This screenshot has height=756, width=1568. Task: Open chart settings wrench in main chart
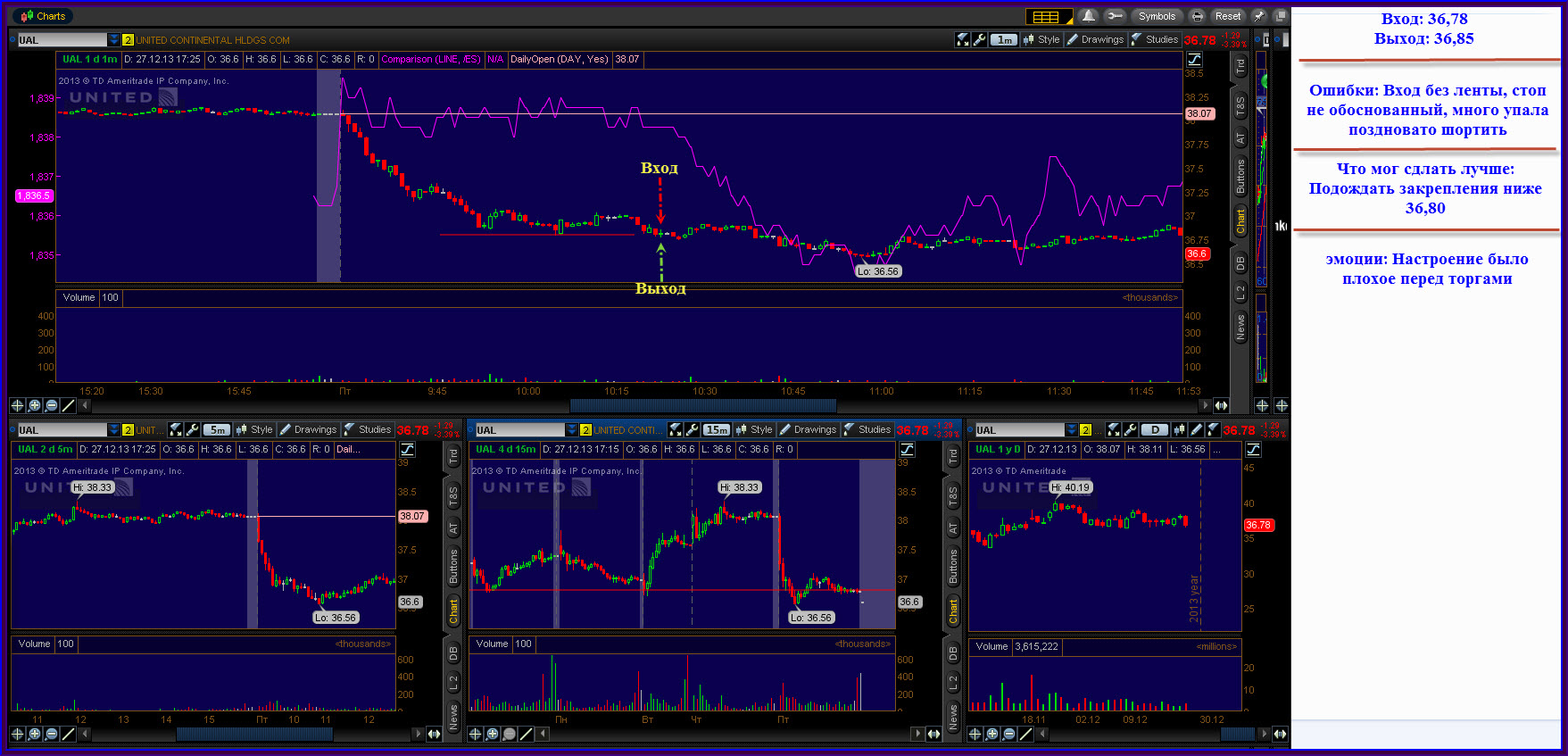click(979, 39)
